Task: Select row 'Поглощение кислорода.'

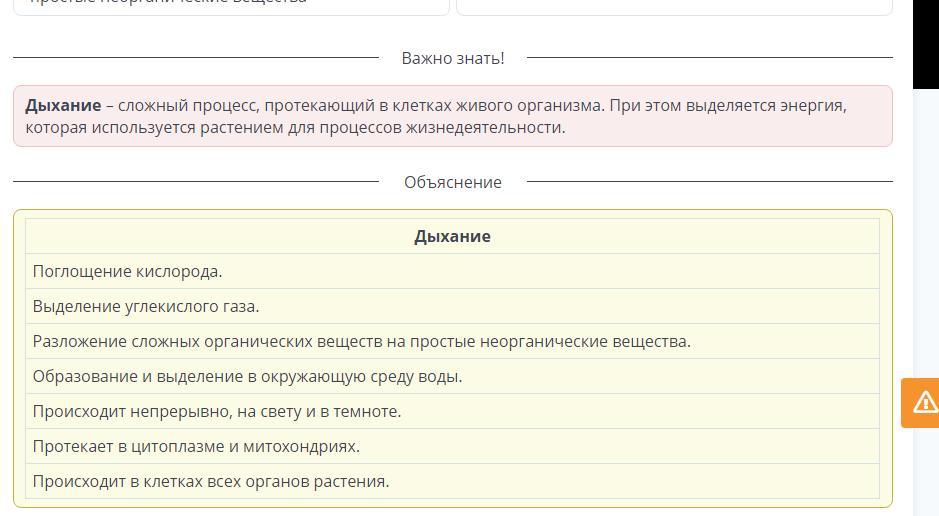Action: (452, 271)
